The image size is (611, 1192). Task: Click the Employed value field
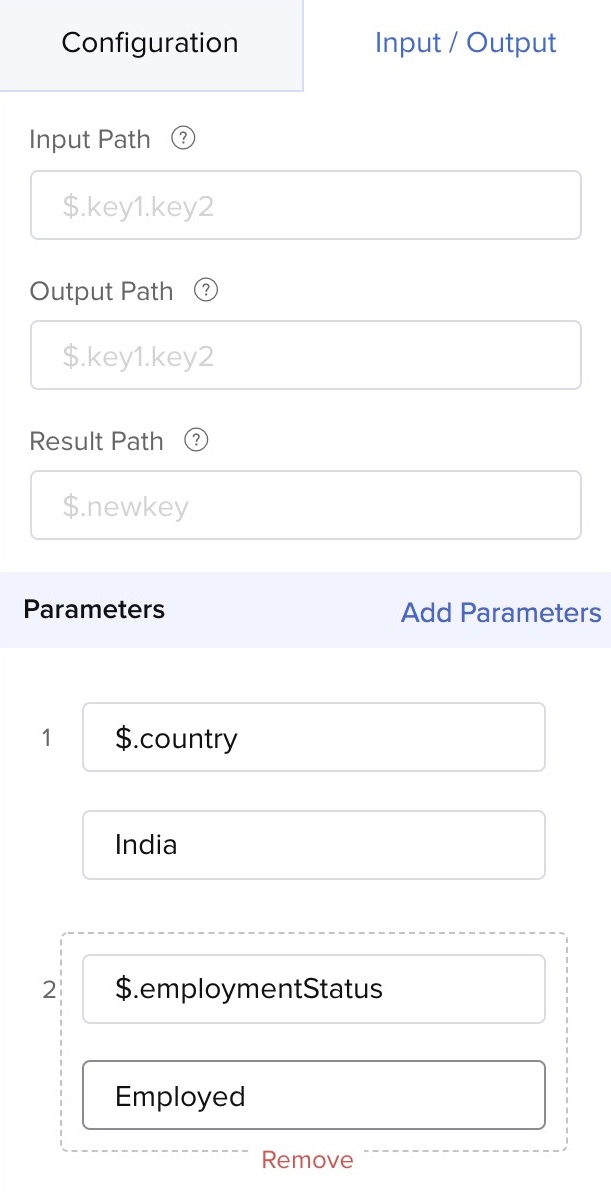tap(313, 1095)
